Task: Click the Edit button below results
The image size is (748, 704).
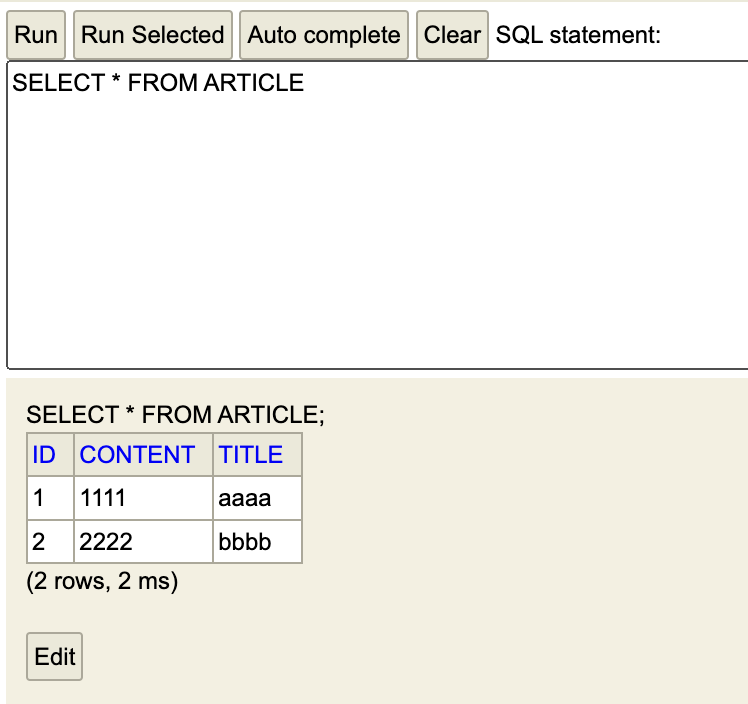Action: [x=54, y=656]
